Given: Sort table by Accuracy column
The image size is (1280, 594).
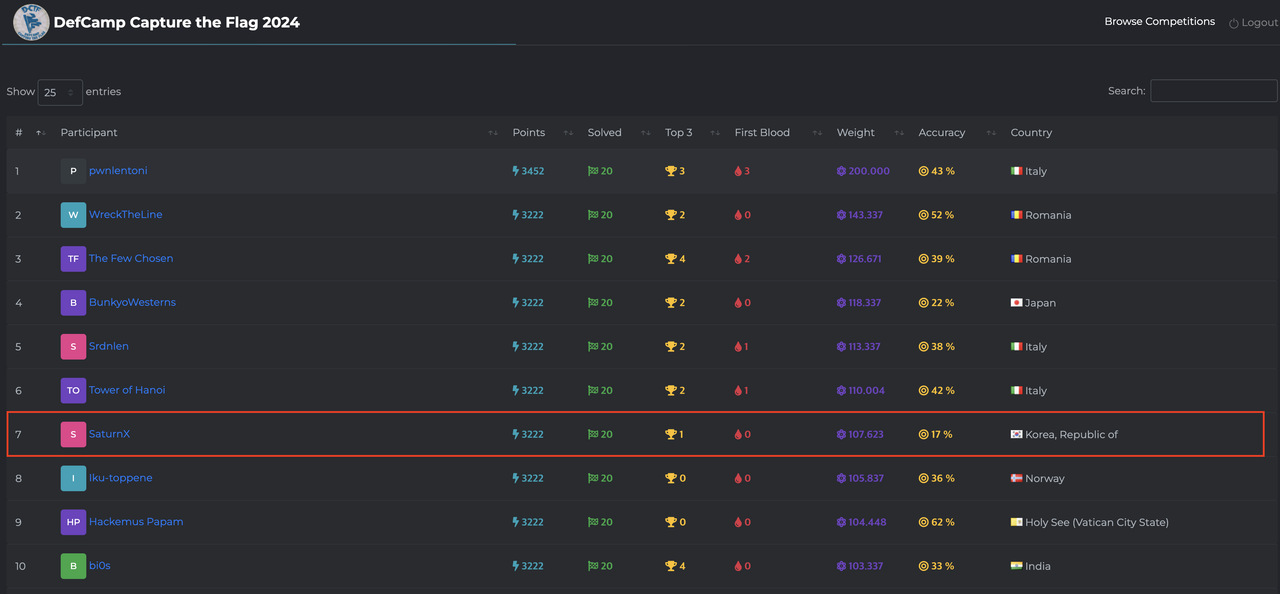Looking at the screenshot, I should pos(957,133).
